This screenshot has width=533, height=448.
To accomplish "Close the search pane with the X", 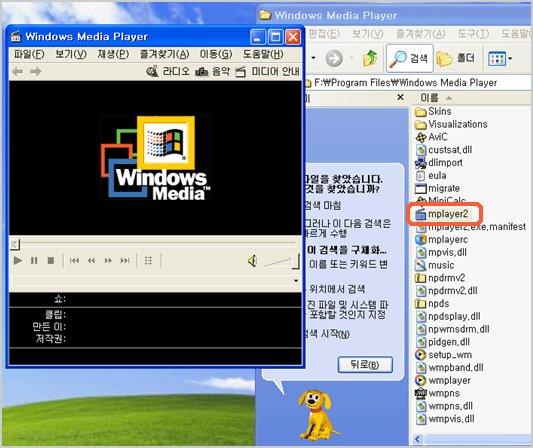I will click(x=400, y=97).
